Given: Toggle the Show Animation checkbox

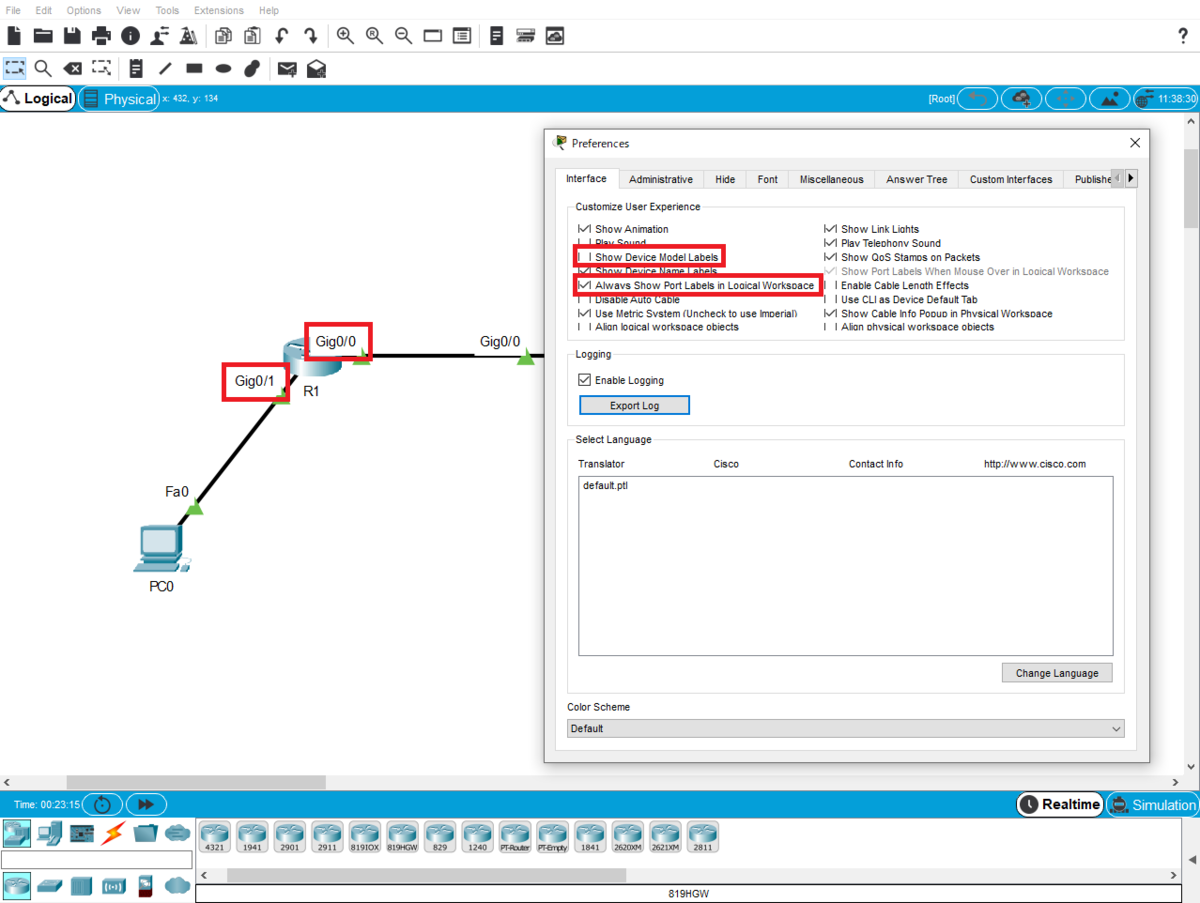Looking at the screenshot, I should click(585, 229).
